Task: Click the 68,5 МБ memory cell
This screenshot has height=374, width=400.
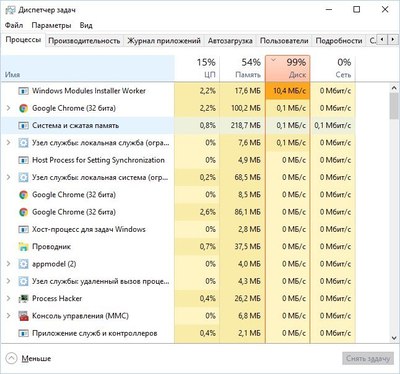Action: 242,177
